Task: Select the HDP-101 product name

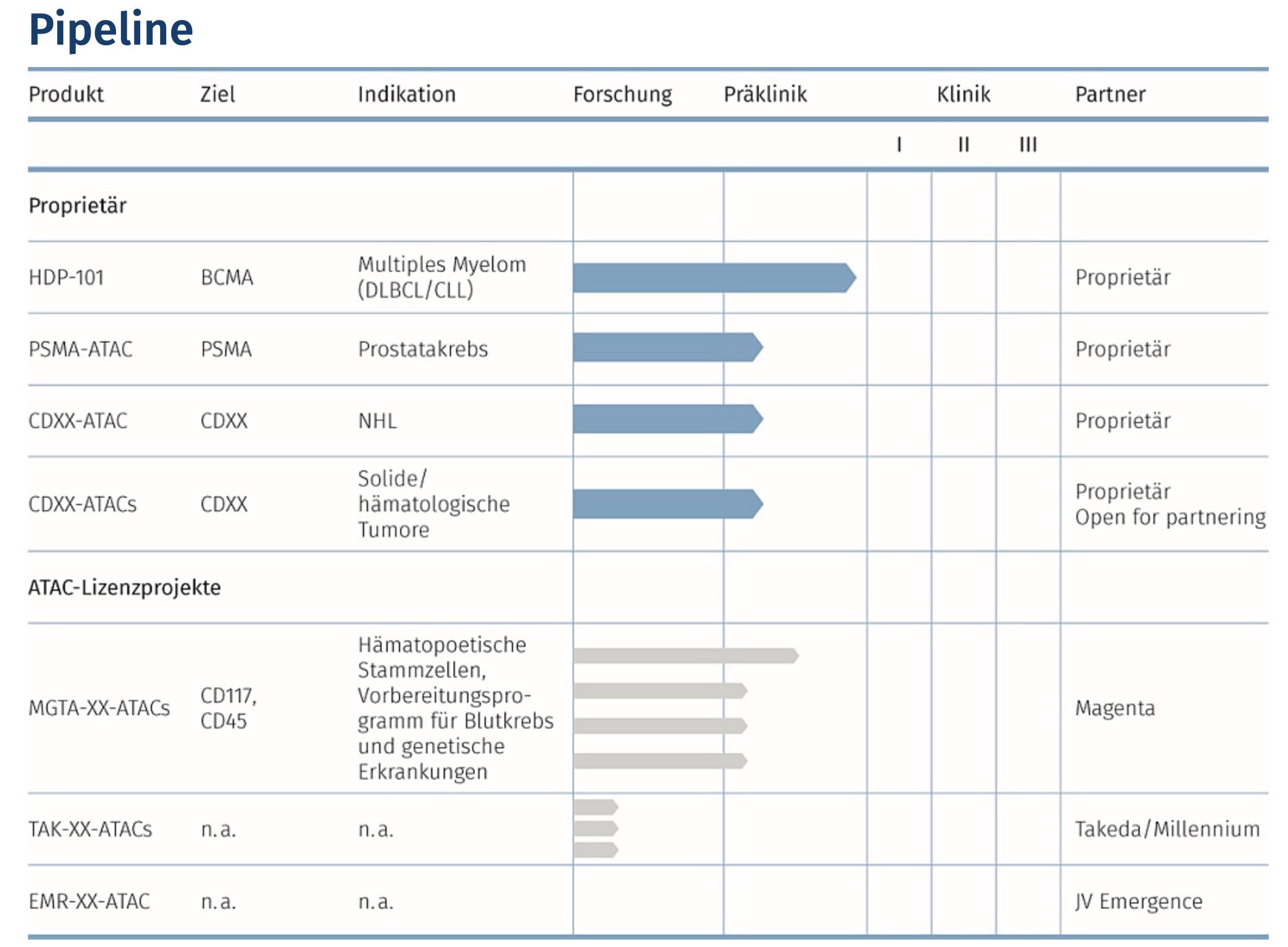Action: coord(66,277)
